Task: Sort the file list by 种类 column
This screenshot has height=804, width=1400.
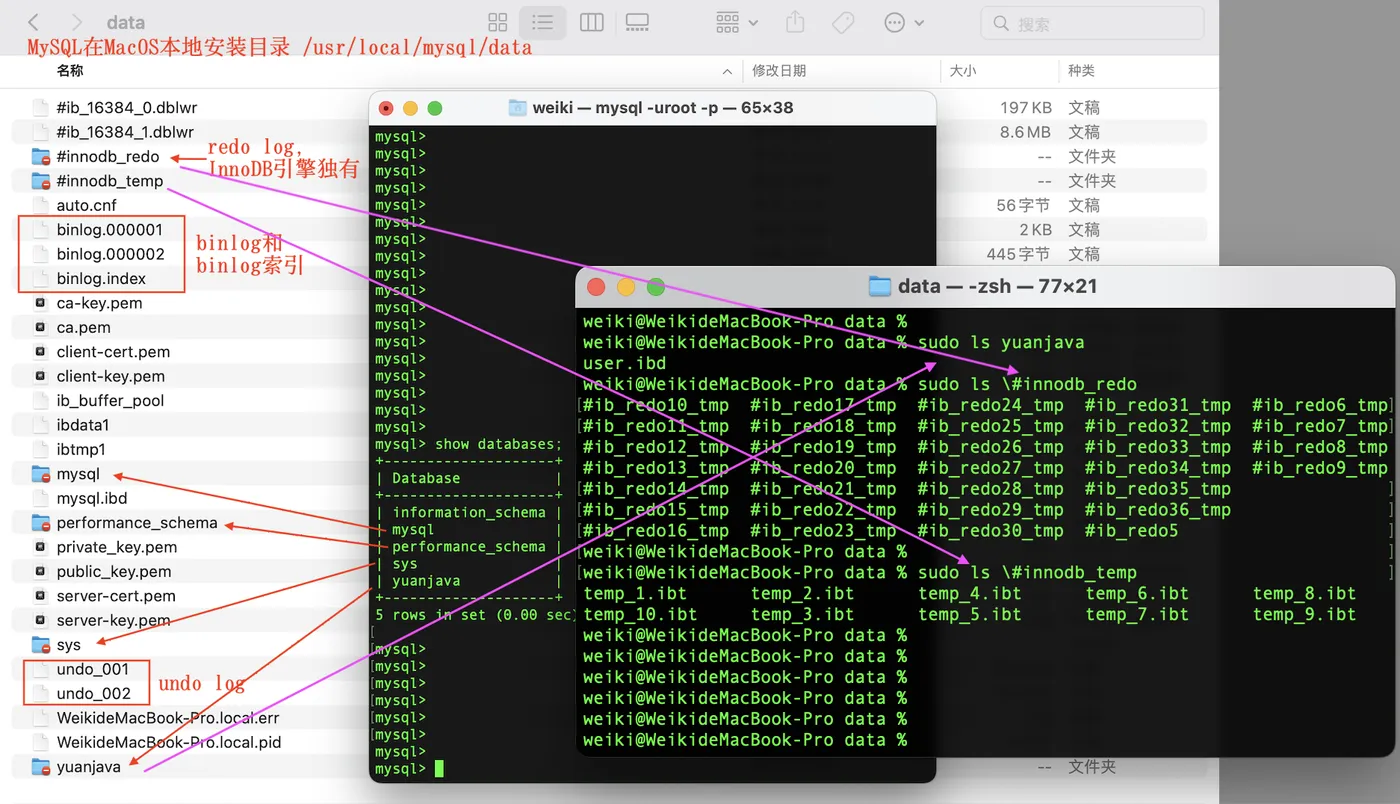Action: (x=1081, y=71)
